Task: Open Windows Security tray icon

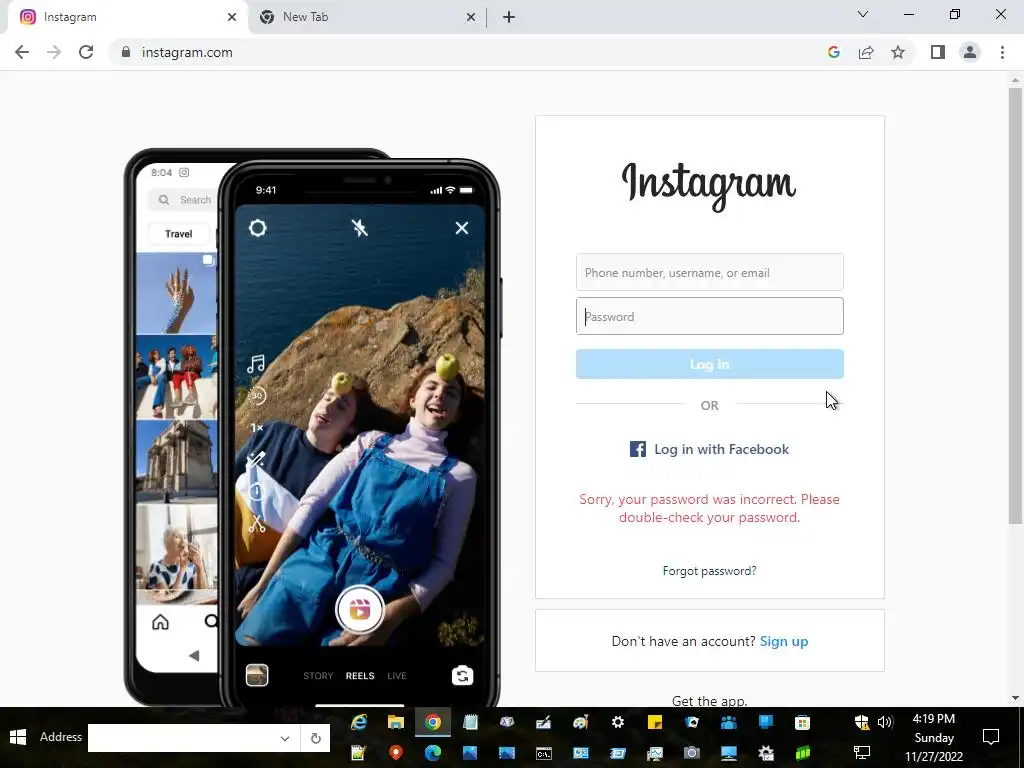Action: coord(861,722)
